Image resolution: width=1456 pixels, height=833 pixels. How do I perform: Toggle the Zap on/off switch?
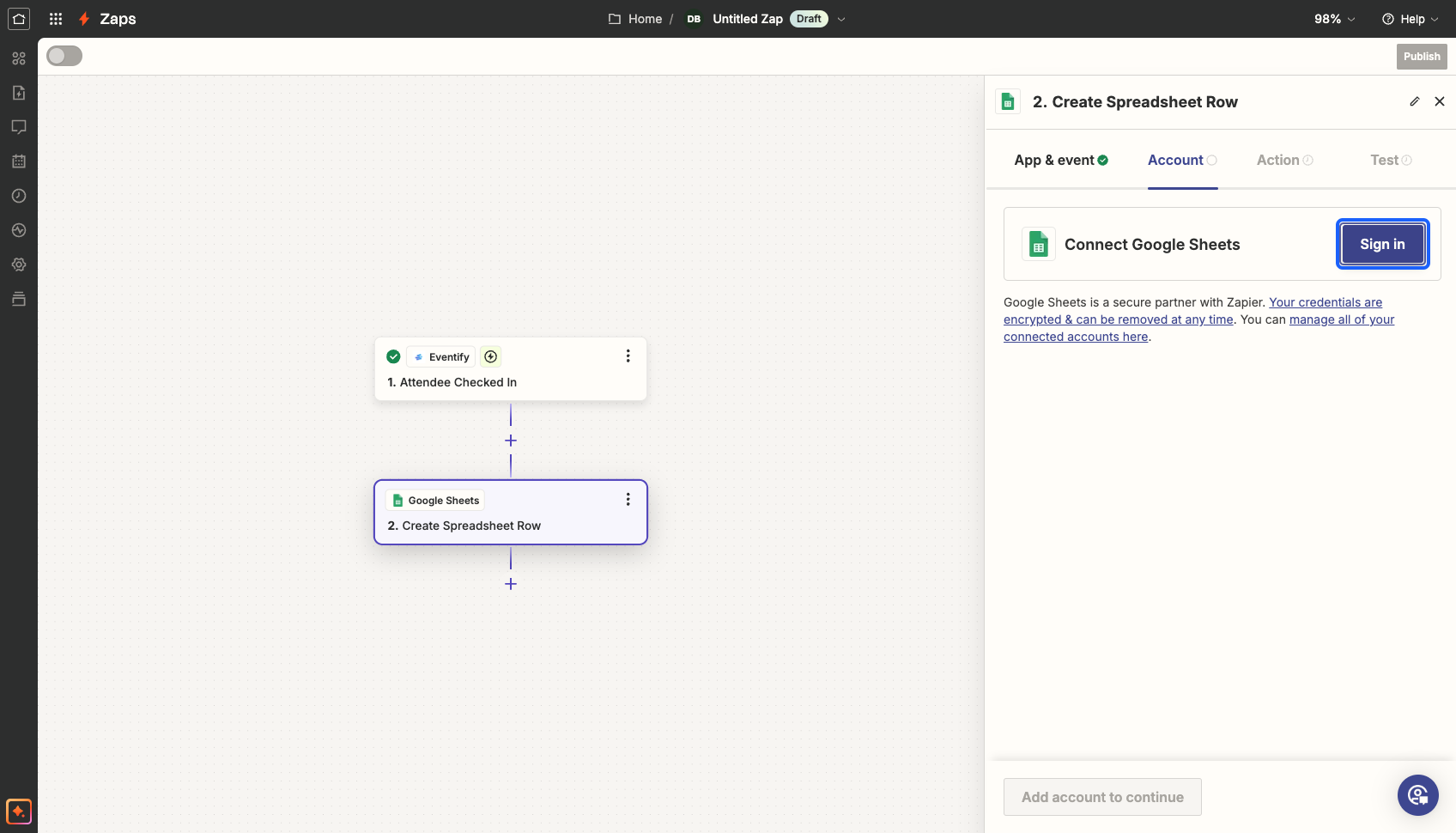pos(64,56)
